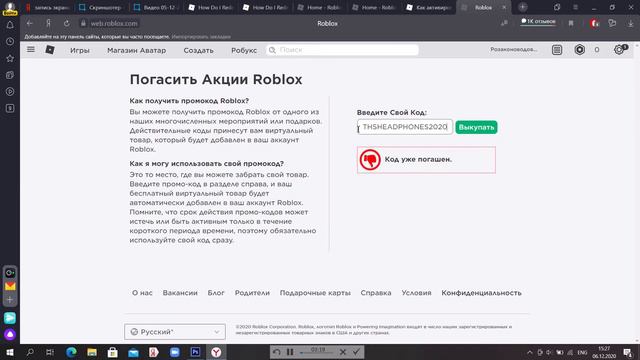Viewport: 640px width, 360px height.
Task: Open the Блог footer link
Action: click(x=216, y=293)
